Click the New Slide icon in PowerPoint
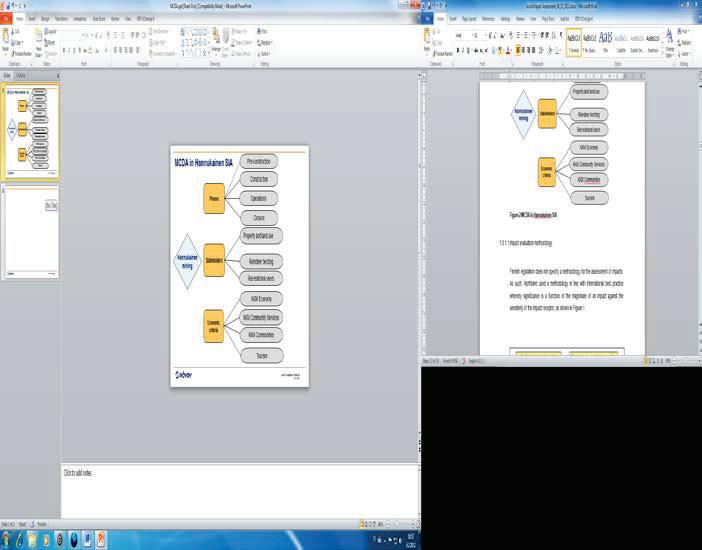The height and width of the screenshot is (550, 702). tap(39, 40)
